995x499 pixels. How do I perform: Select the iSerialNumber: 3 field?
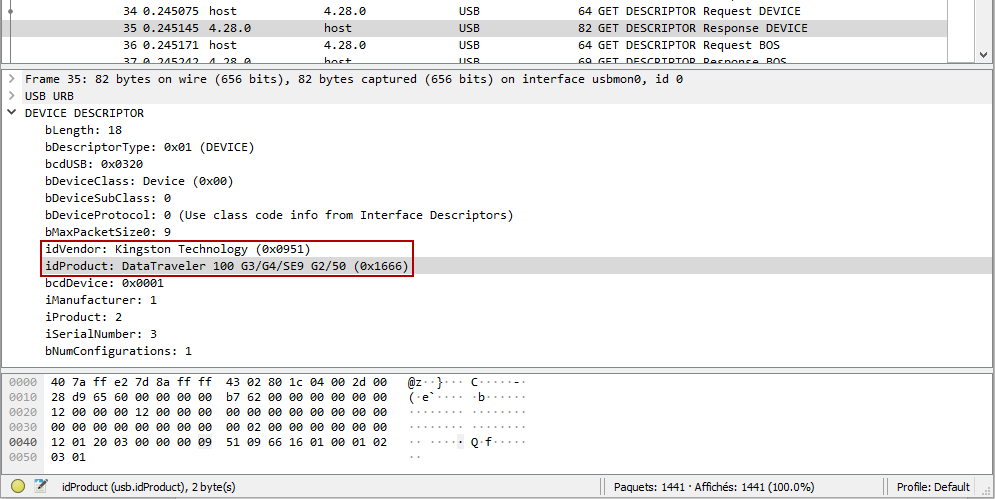pos(101,334)
